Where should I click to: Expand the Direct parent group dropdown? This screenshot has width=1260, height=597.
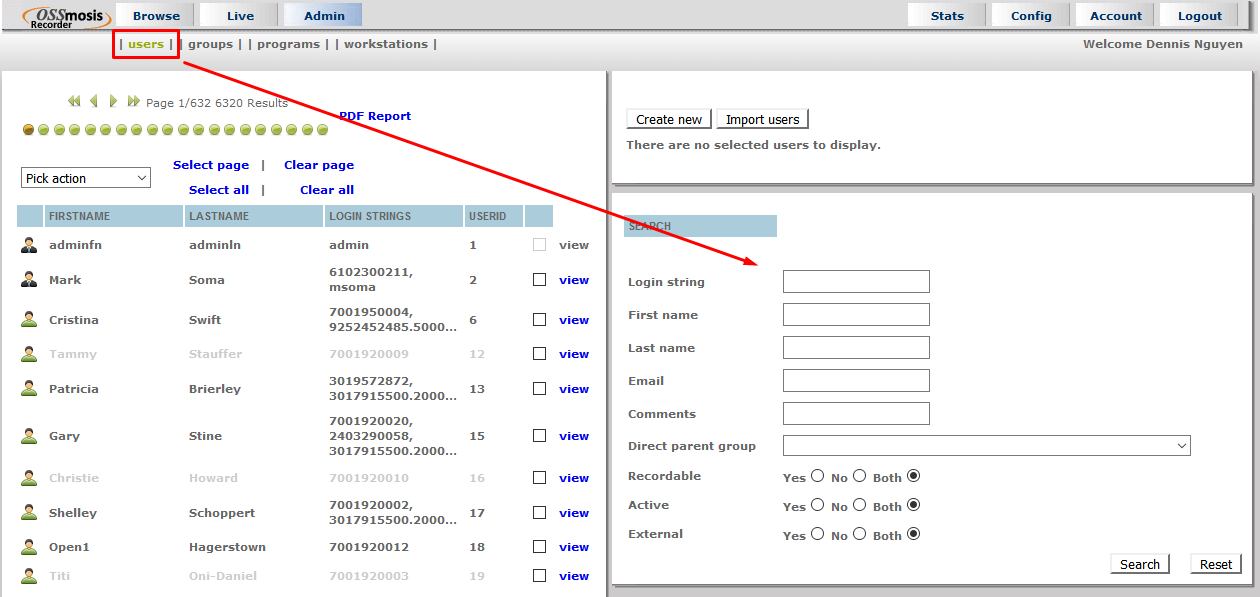click(x=986, y=446)
